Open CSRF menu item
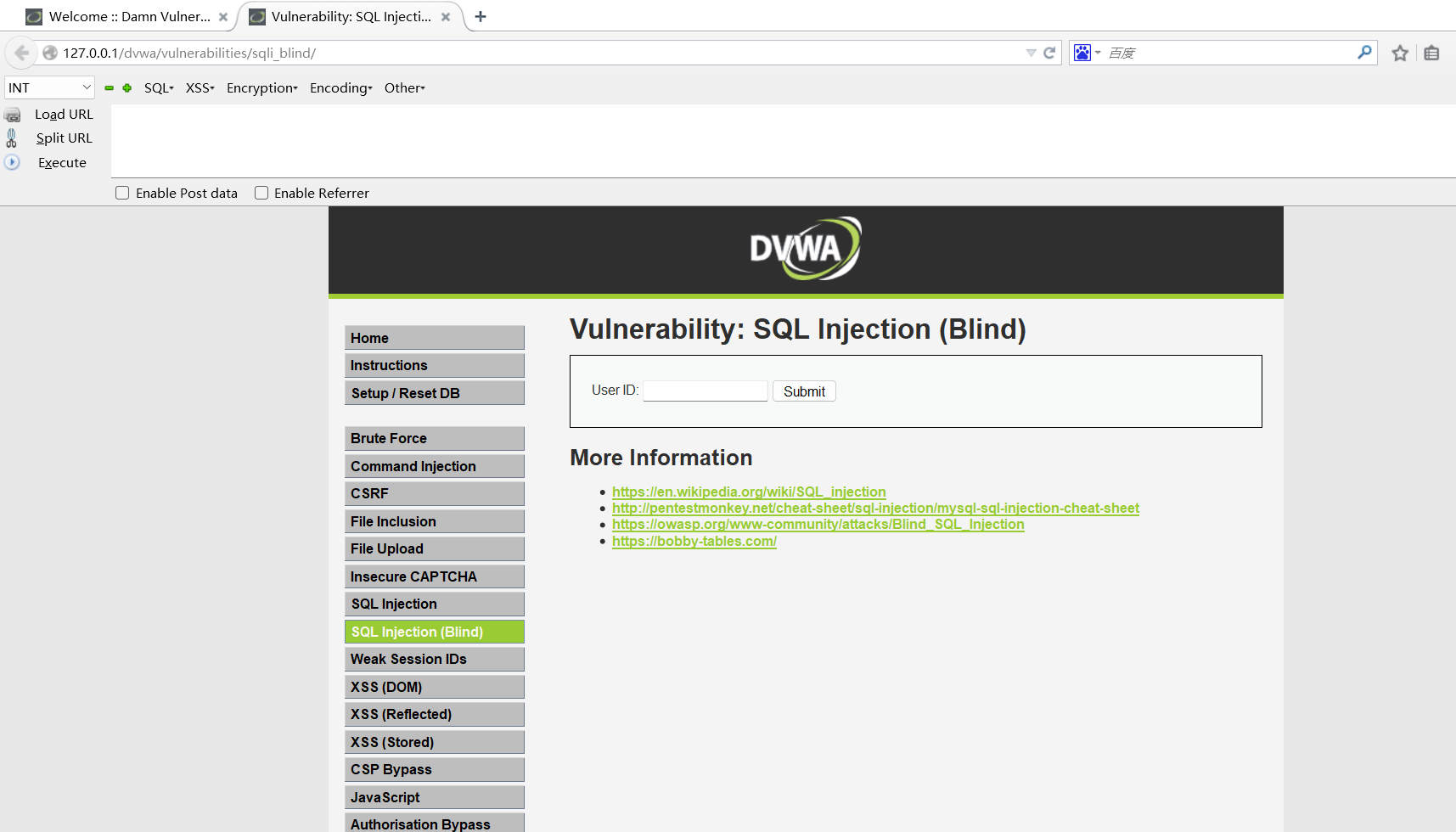Screen dimensions: 1456x832 pos(435,493)
